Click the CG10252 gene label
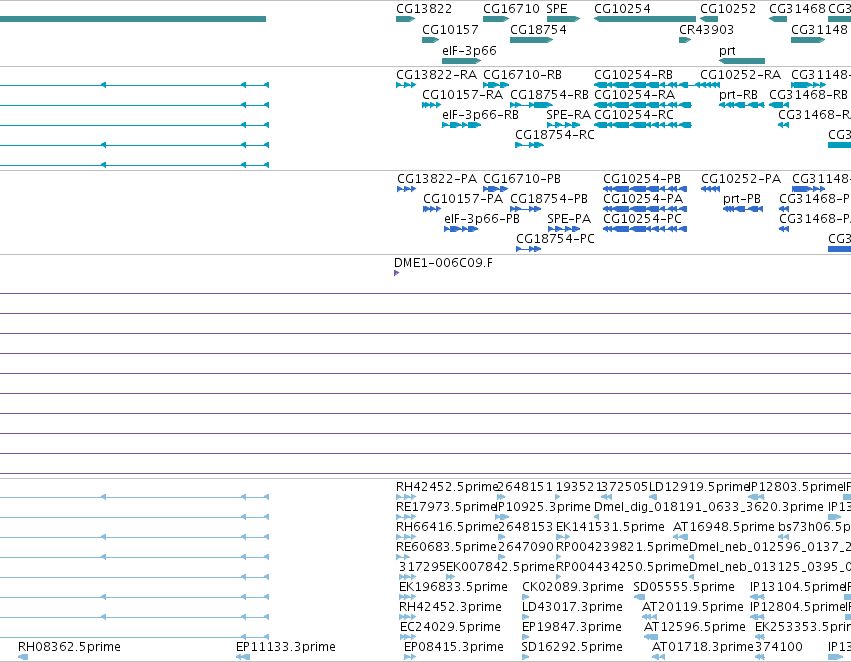851x662 pixels. (x=728, y=9)
